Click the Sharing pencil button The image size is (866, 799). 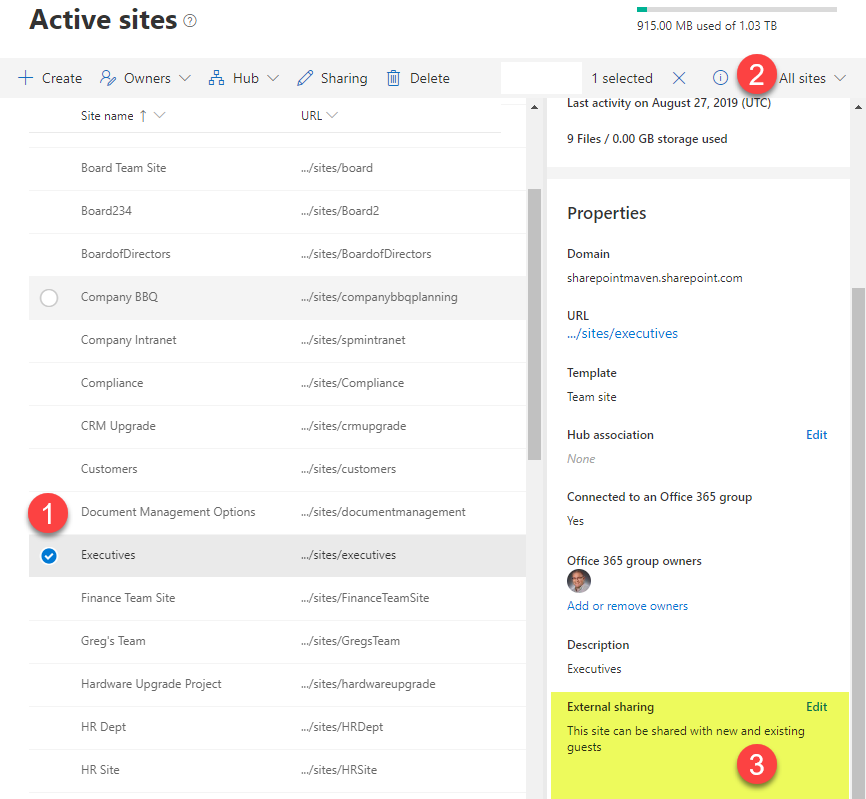pyautogui.click(x=332, y=78)
